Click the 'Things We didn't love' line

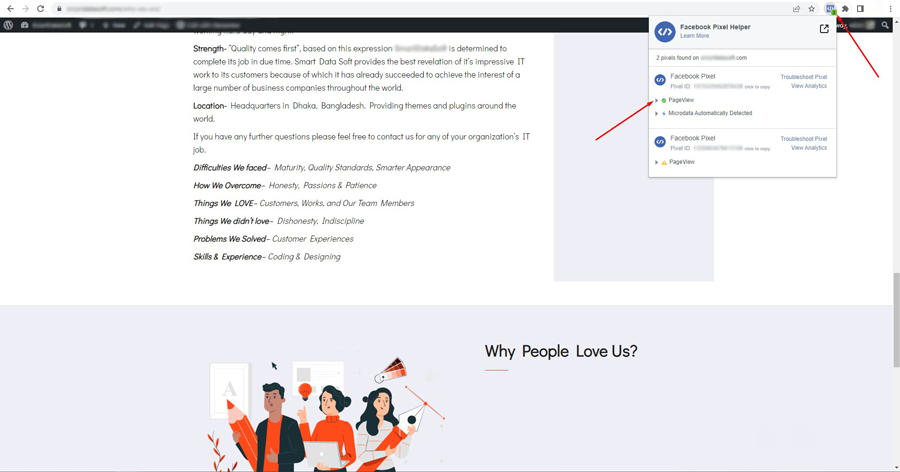tap(278, 221)
